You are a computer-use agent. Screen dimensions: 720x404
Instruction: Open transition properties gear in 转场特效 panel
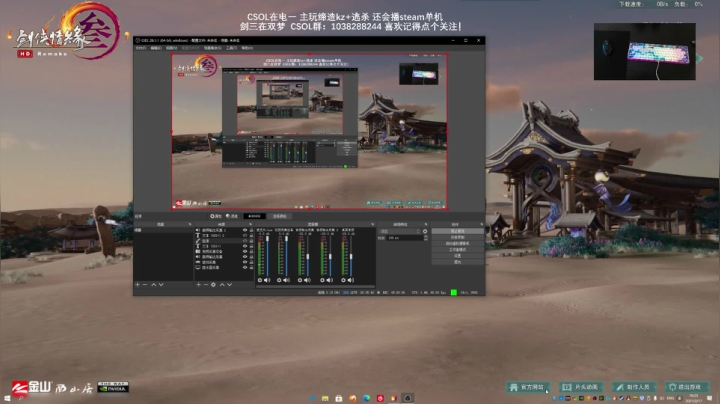425,231
